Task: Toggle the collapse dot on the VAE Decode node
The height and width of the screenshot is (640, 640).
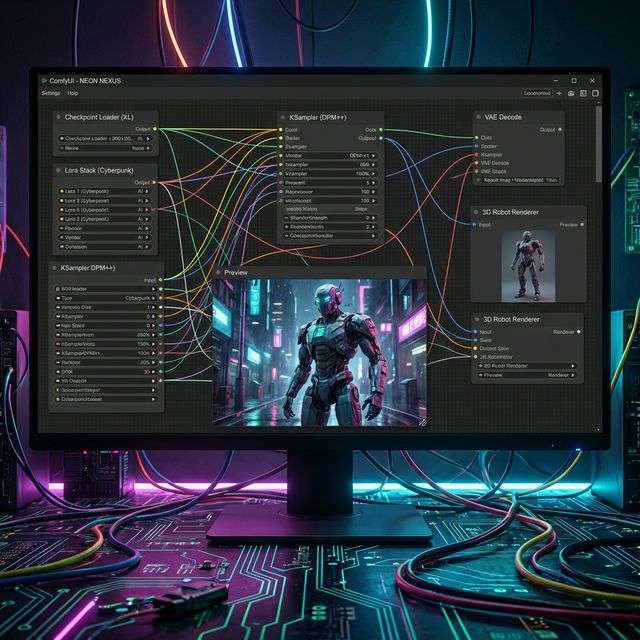Action: [x=478, y=117]
